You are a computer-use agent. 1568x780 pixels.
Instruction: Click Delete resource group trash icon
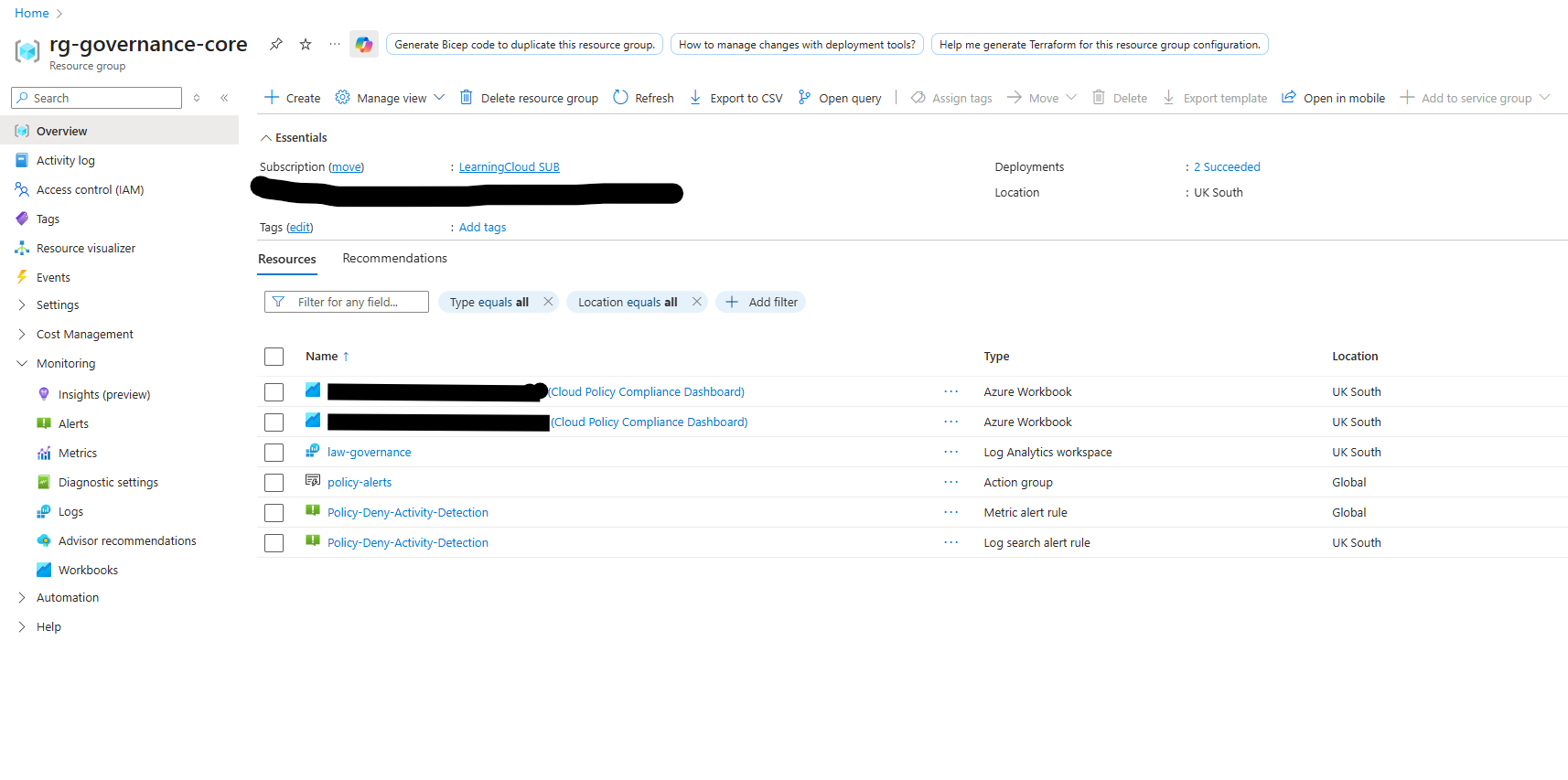point(466,97)
